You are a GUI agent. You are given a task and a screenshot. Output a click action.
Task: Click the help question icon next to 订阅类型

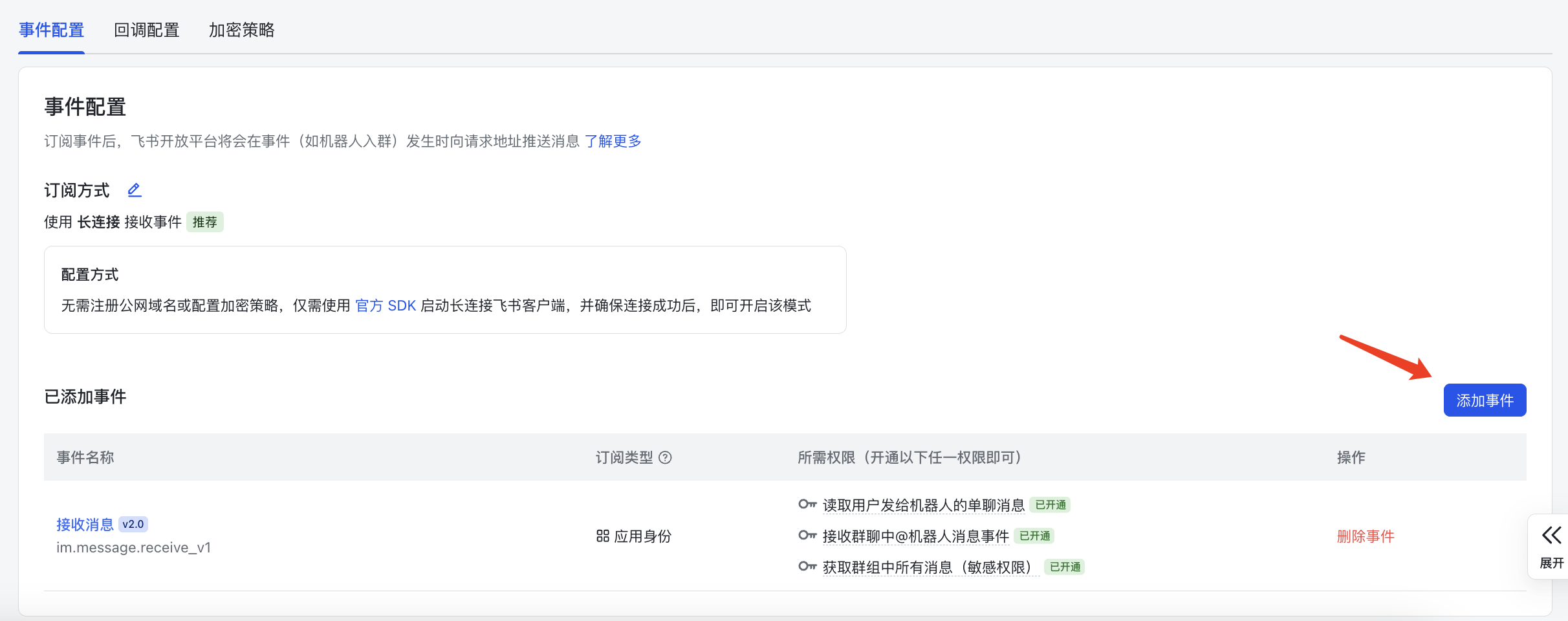[x=665, y=458]
